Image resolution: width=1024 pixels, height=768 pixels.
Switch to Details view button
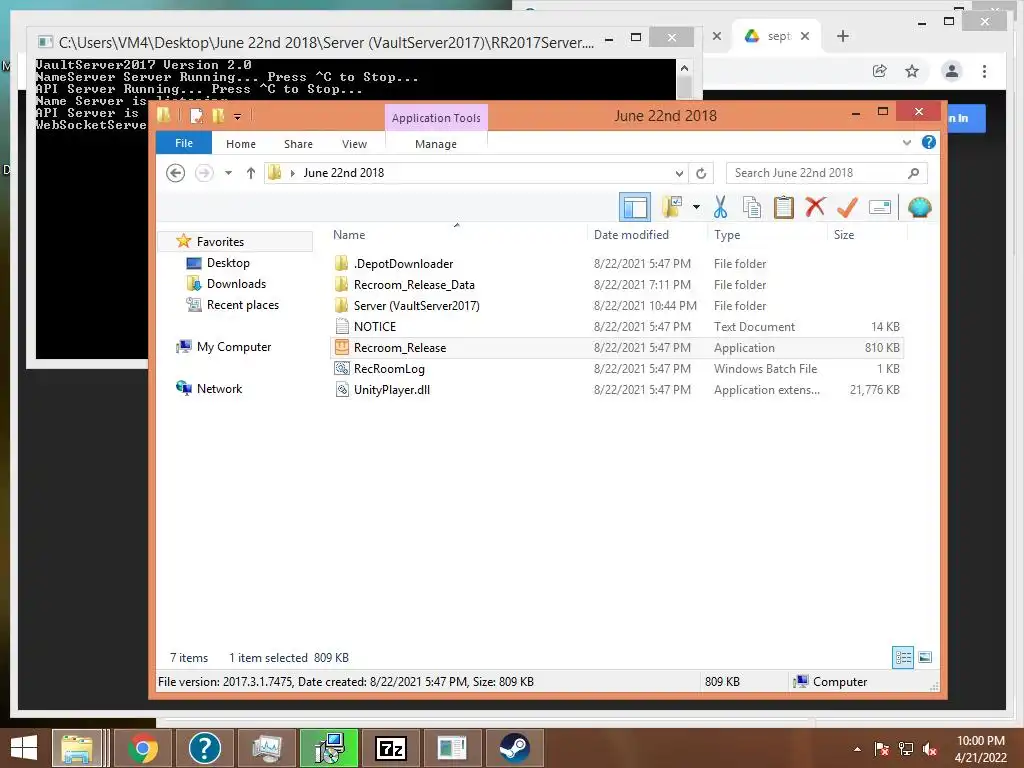point(903,657)
